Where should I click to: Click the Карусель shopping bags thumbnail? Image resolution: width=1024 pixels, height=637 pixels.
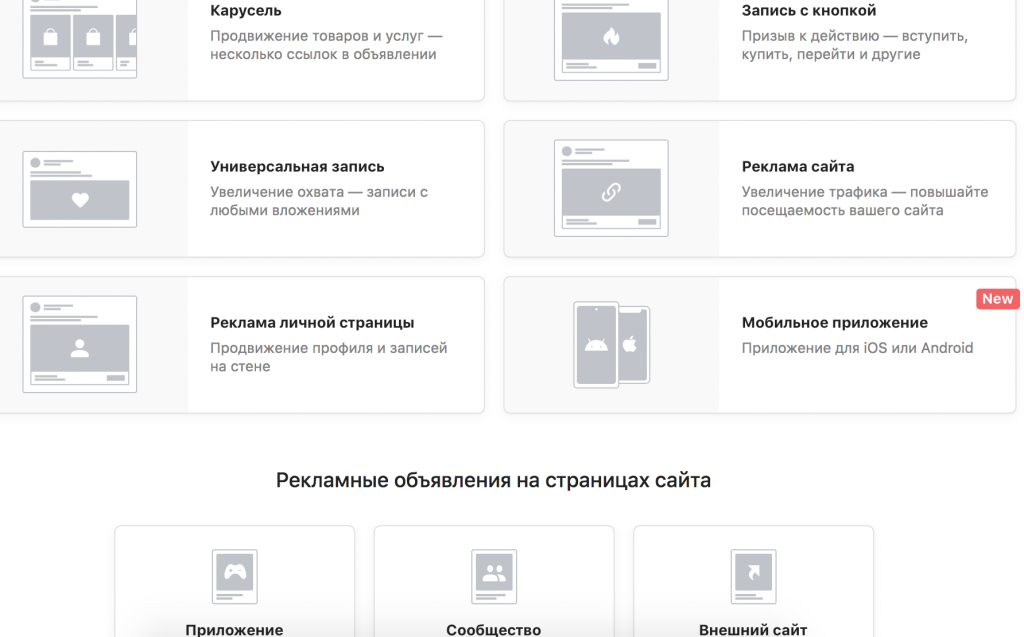click(80, 39)
